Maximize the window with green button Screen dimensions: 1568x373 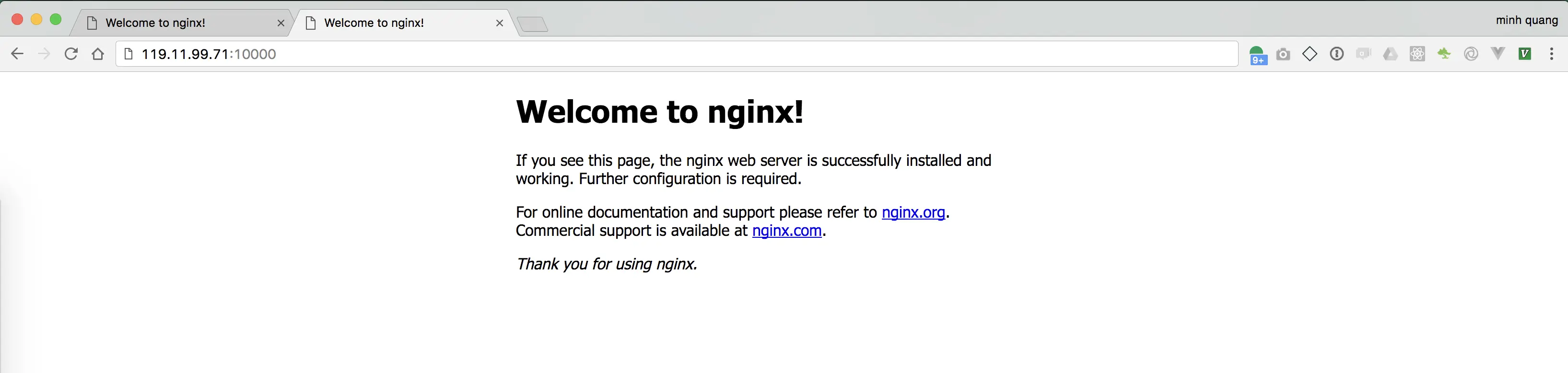pos(56,20)
